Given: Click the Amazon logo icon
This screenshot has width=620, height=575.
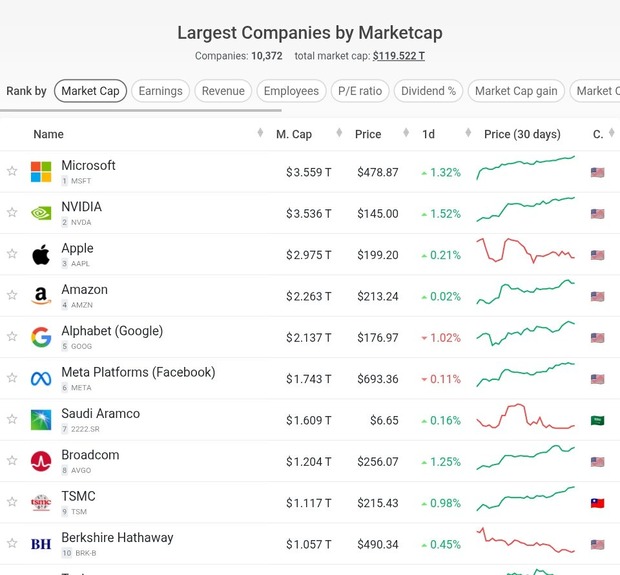Looking at the screenshot, I should click(x=41, y=296).
